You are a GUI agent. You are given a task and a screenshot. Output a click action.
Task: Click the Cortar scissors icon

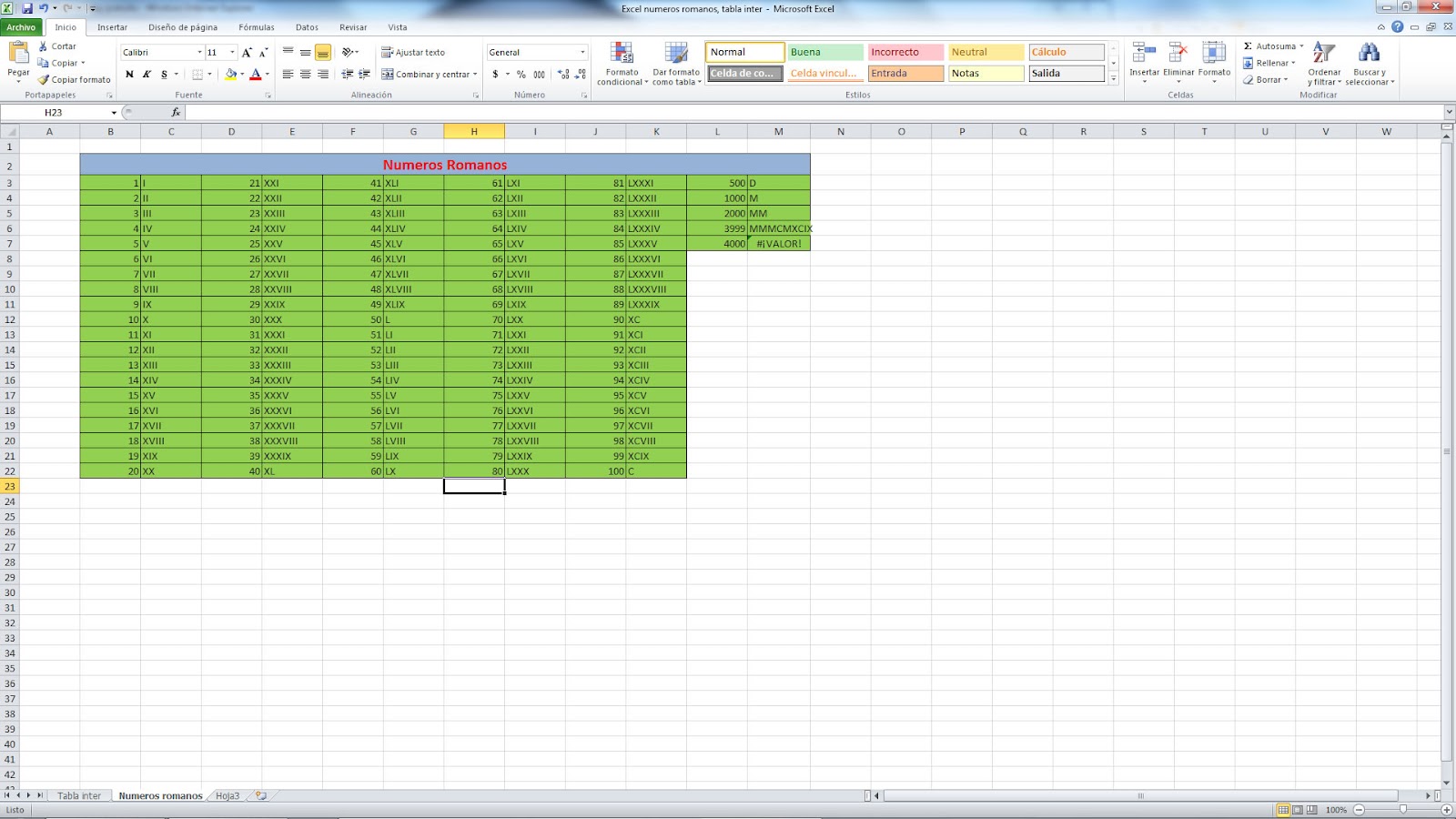[x=43, y=46]
